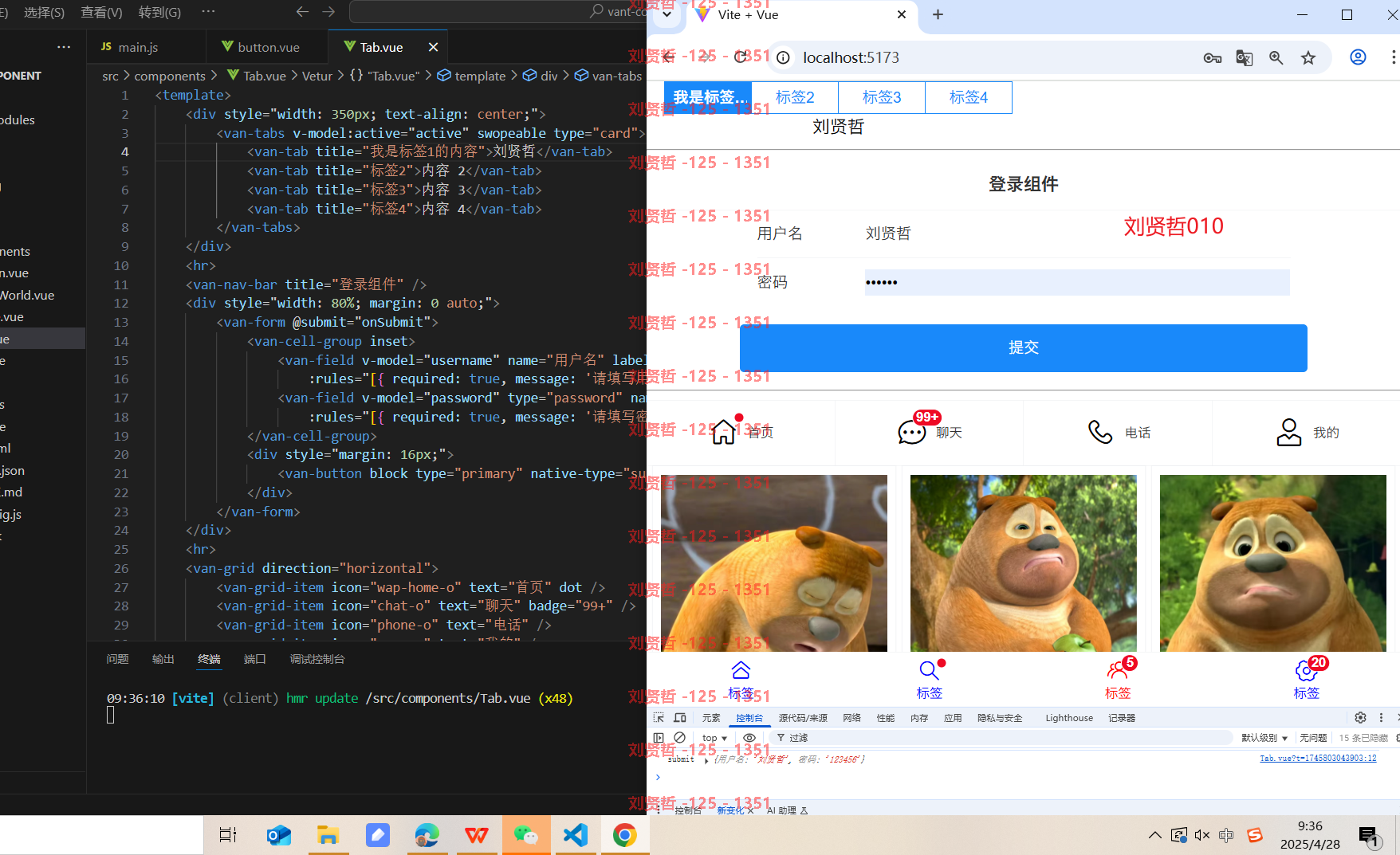Open the overflow menu in VS Code menu bar
The width and height of the screenshot is (1400, 855).
click(x=208, y=12)
